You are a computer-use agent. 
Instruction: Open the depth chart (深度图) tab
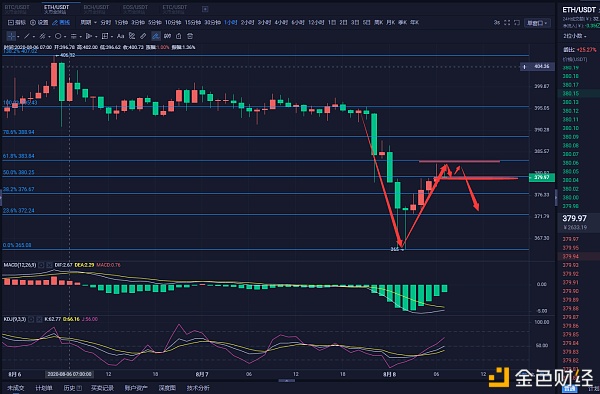click(x=167, y=388)
